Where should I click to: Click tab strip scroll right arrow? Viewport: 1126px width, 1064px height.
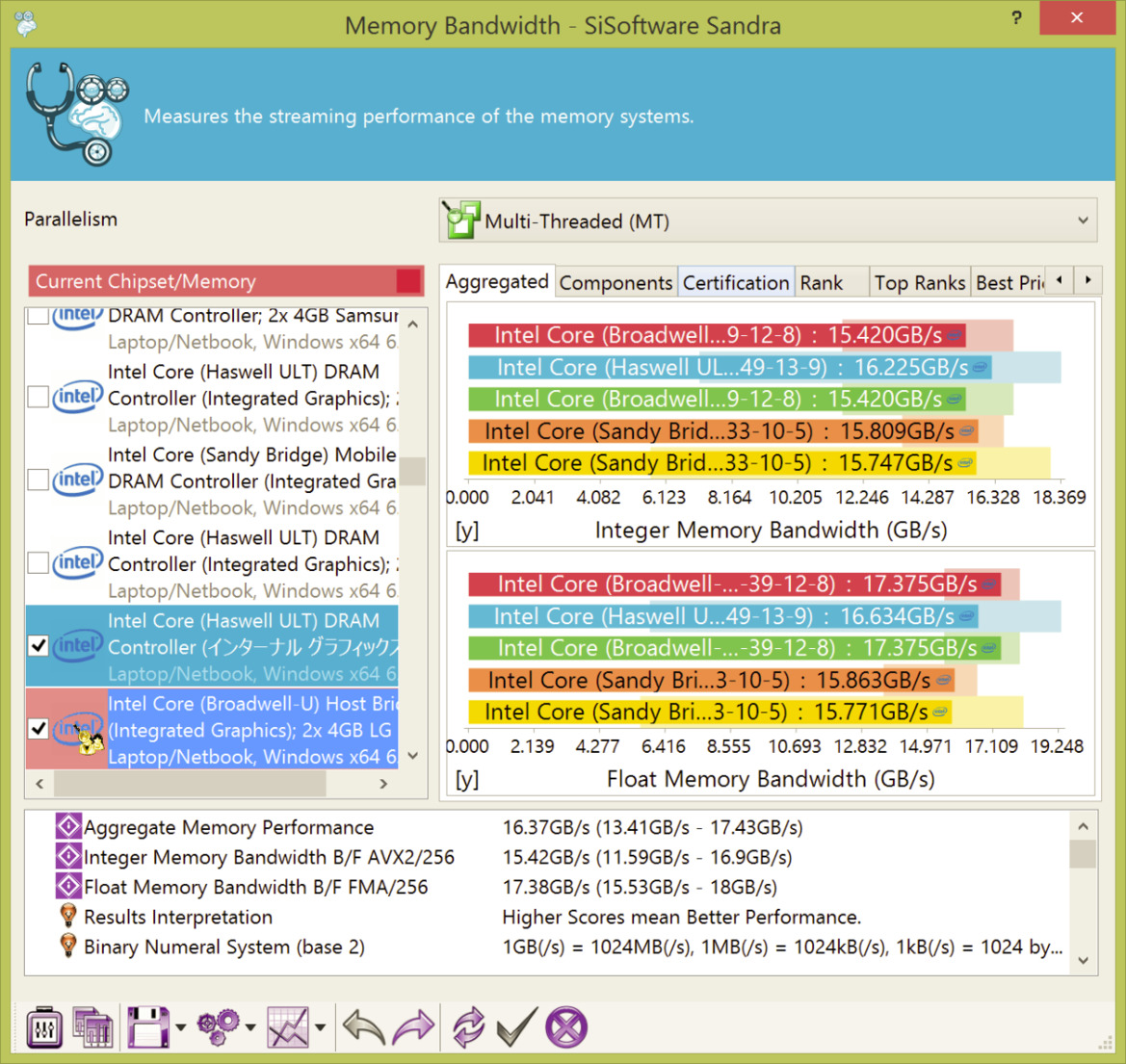tap(1087, 281)
